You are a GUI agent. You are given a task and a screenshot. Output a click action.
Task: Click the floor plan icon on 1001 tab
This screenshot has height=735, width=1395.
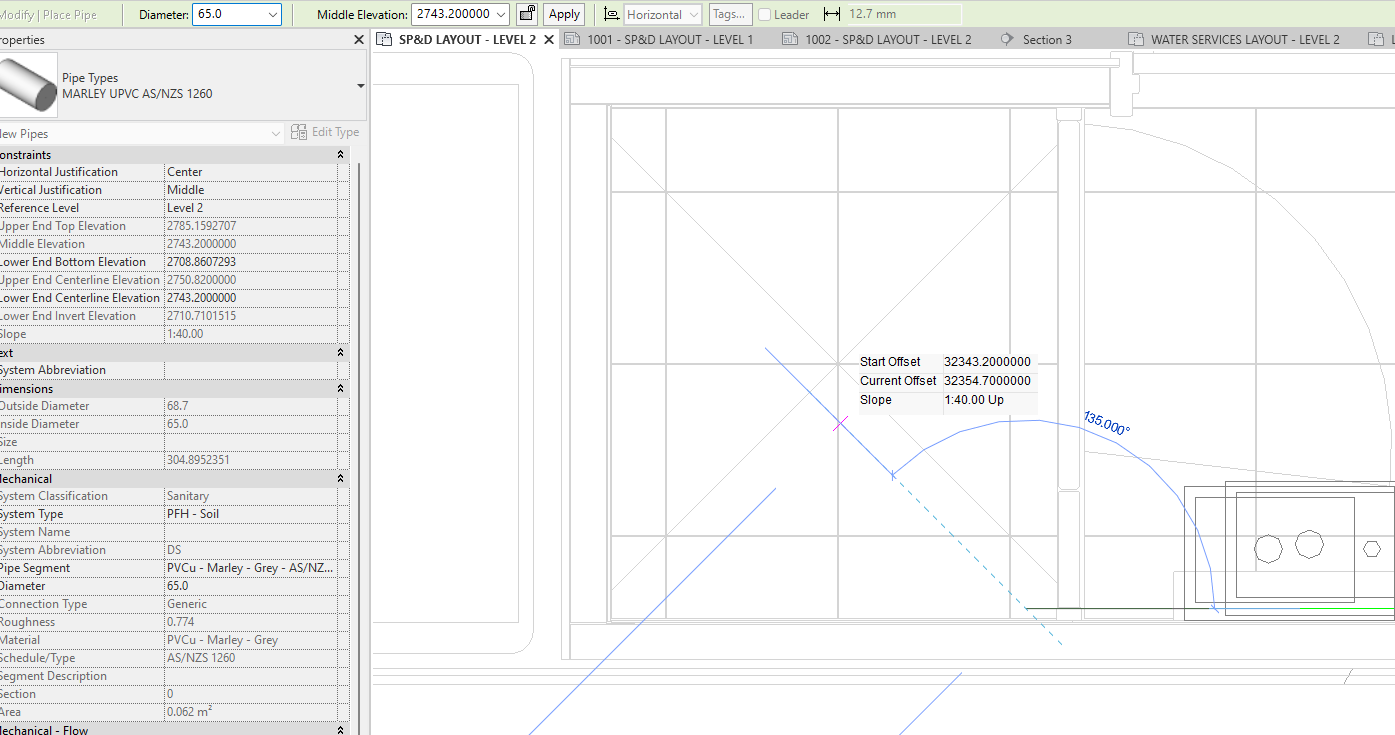pyautogui.click(x=572, y=40)
